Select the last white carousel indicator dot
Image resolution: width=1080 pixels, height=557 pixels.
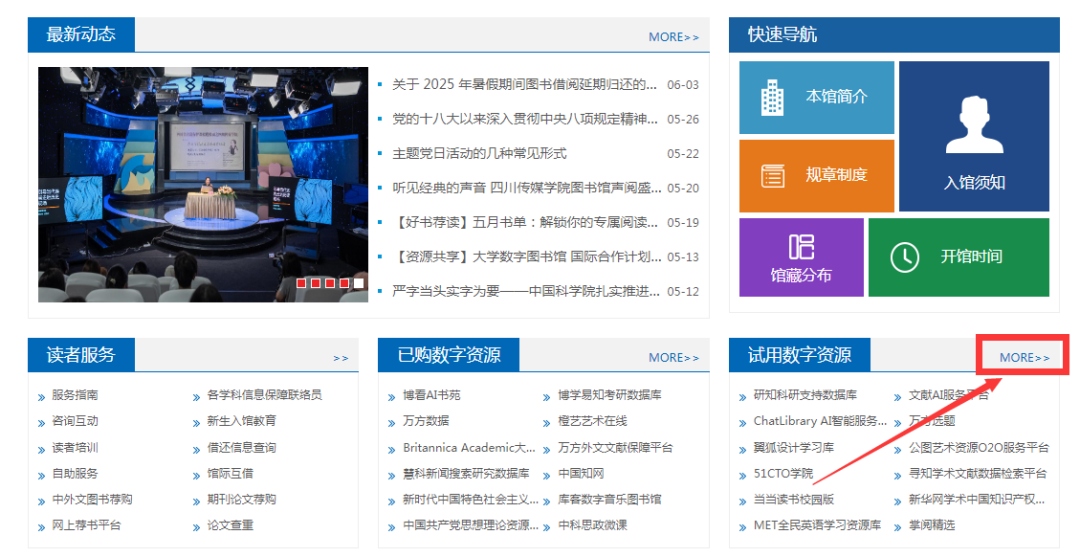click(358, 284)
